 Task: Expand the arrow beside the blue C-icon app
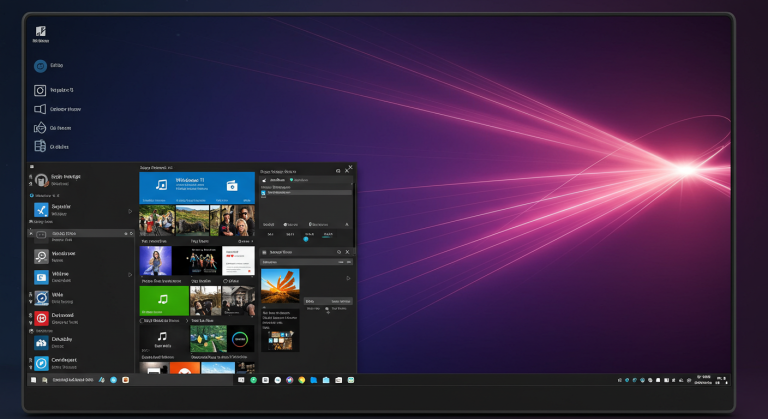(130, 275)
